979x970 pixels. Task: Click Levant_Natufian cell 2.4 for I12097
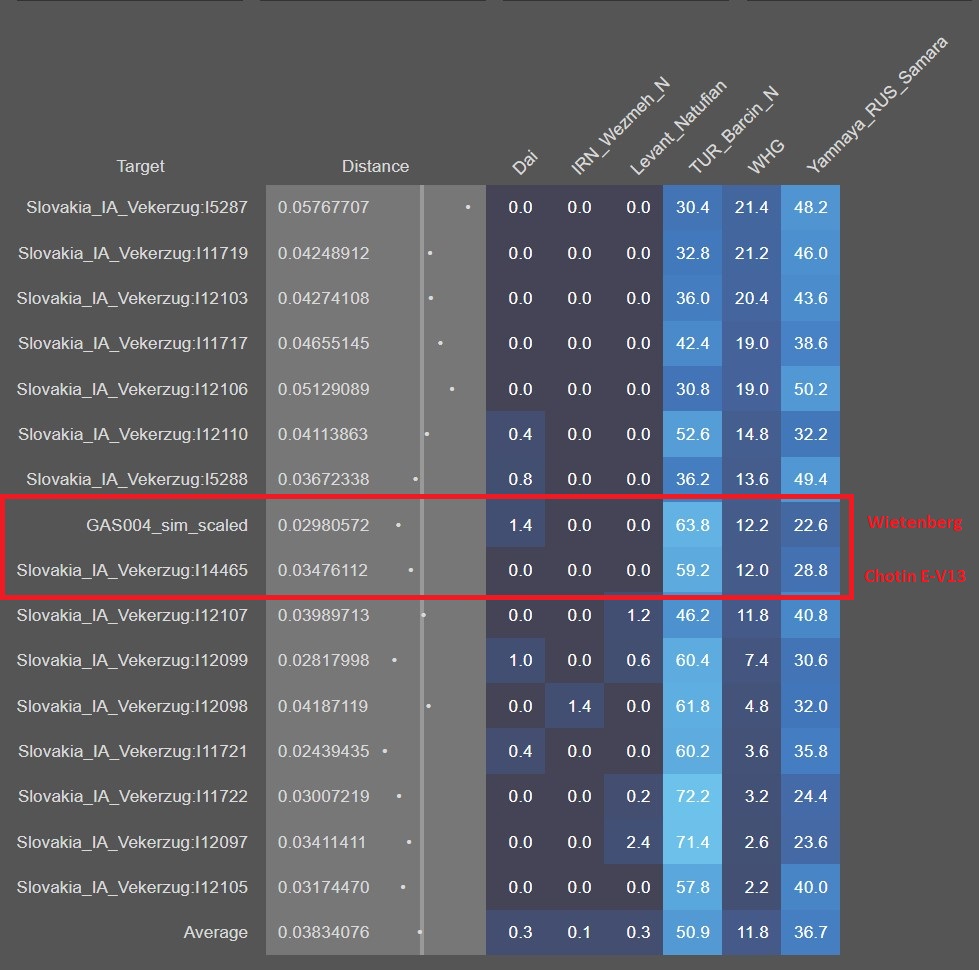(633, 843)
